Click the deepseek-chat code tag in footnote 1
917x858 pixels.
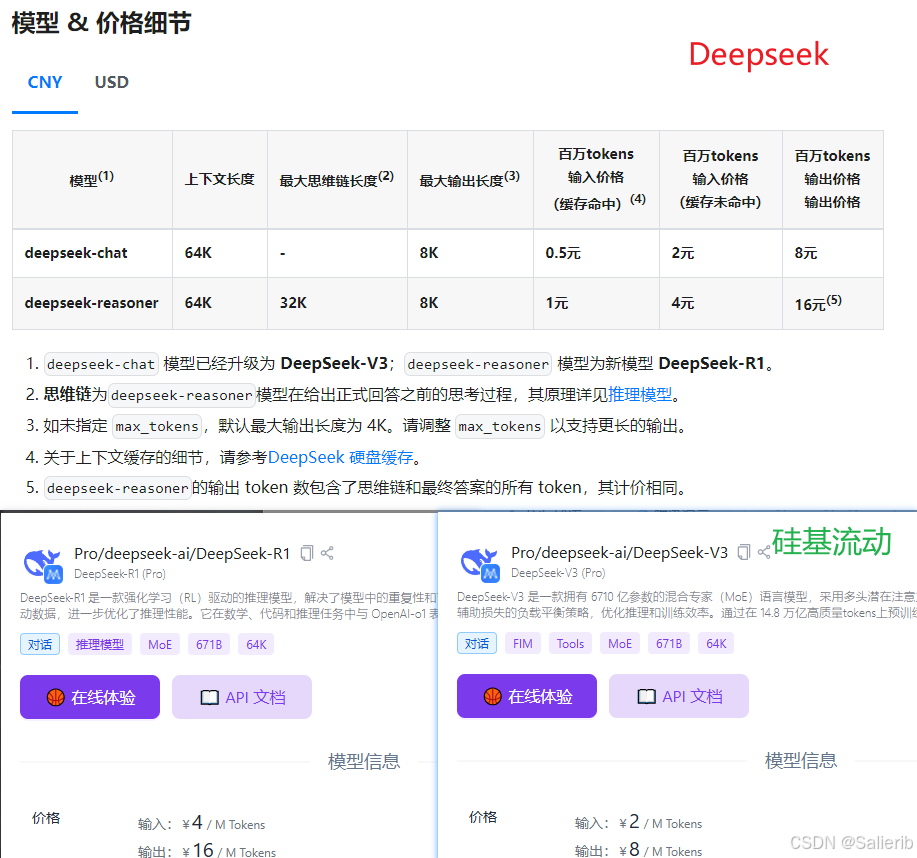(101, 364)
